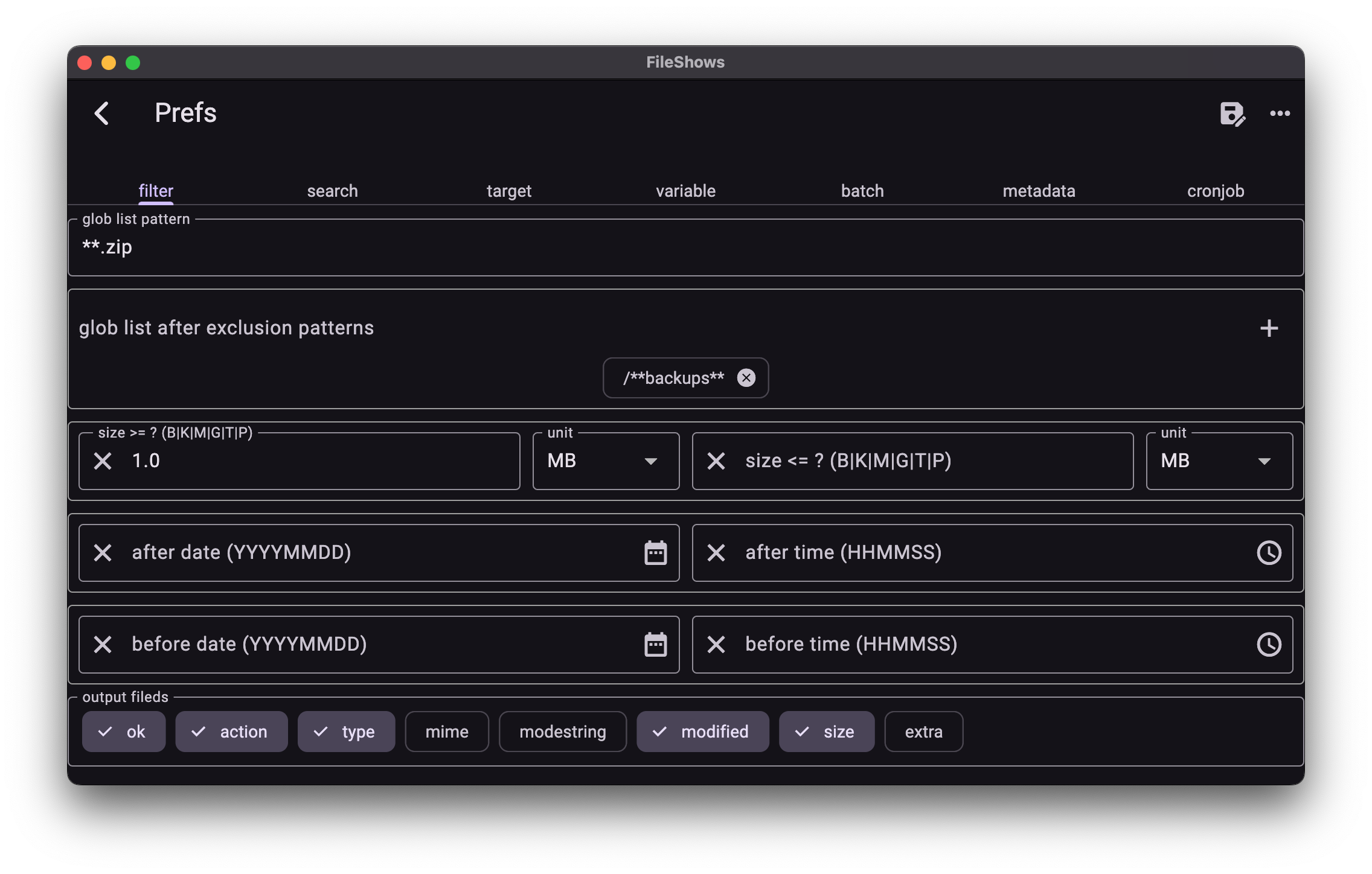Open the calendar picker for after date
Image resolution: width=1372 pixels, height=874 pixels.
655,553
